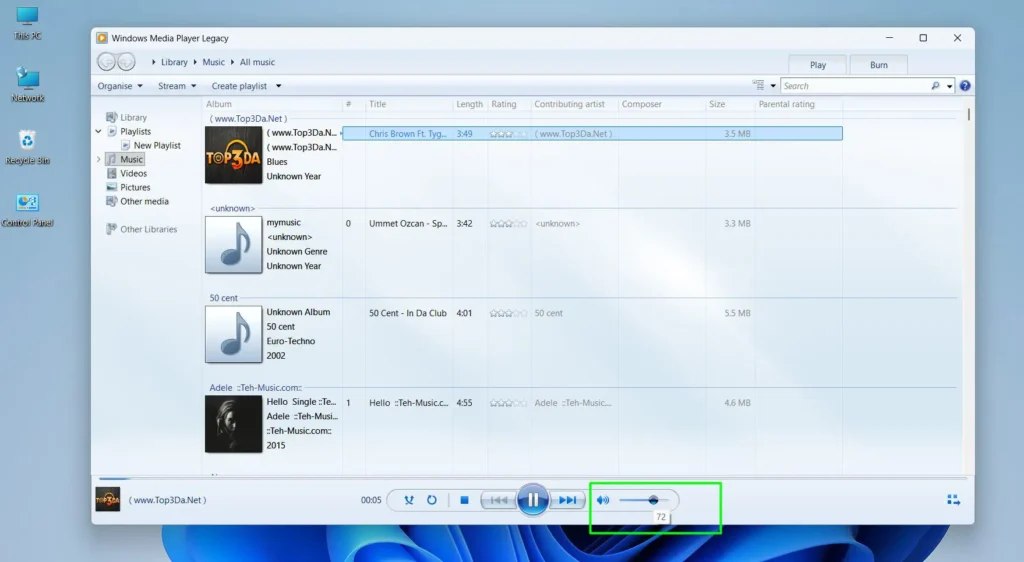Image resolution: width=1024 pixels, height=562 pixels.
Task: Expand the Music tree node
Action: click(99, 159)
